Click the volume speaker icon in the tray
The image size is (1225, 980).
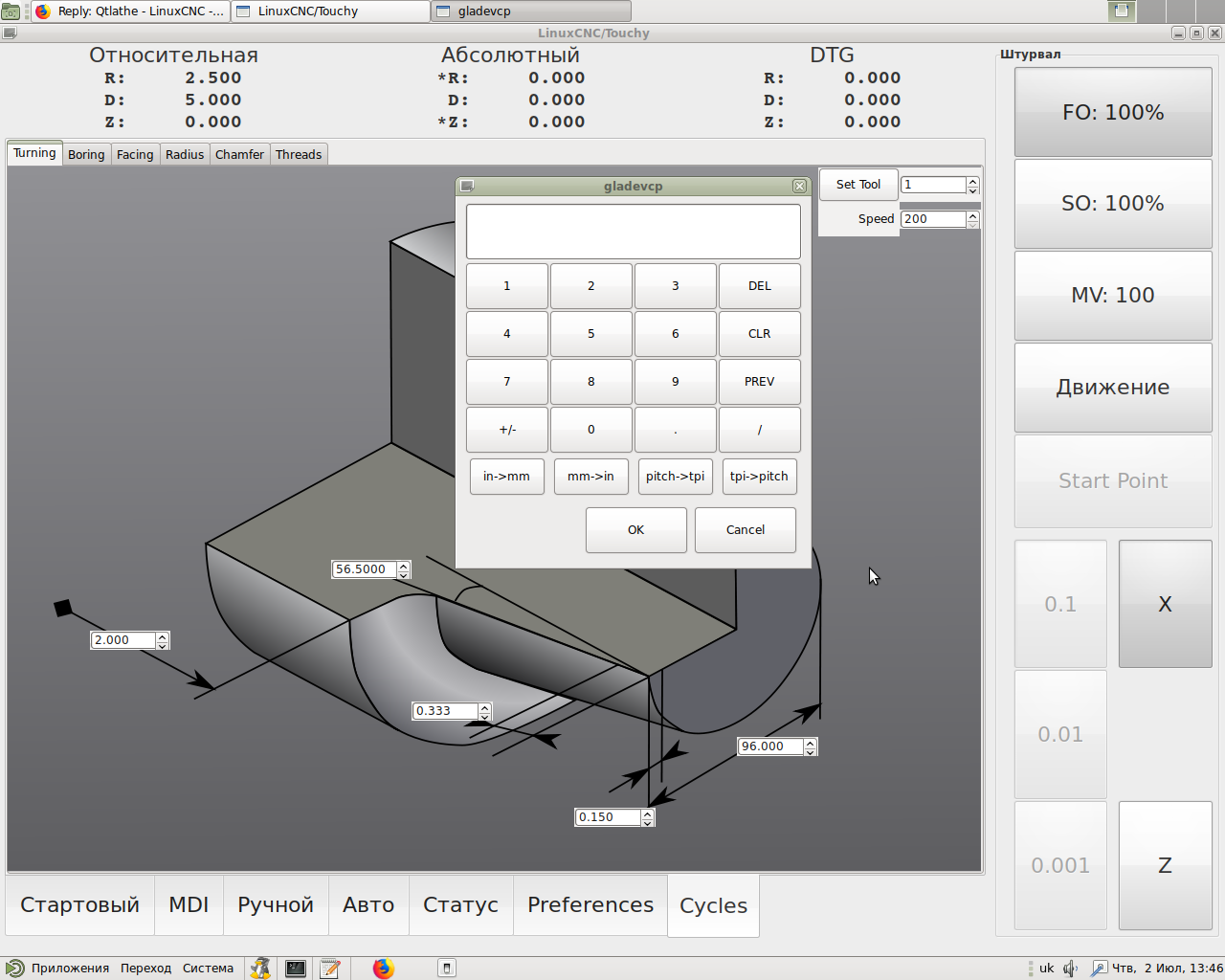point(1070,968)
